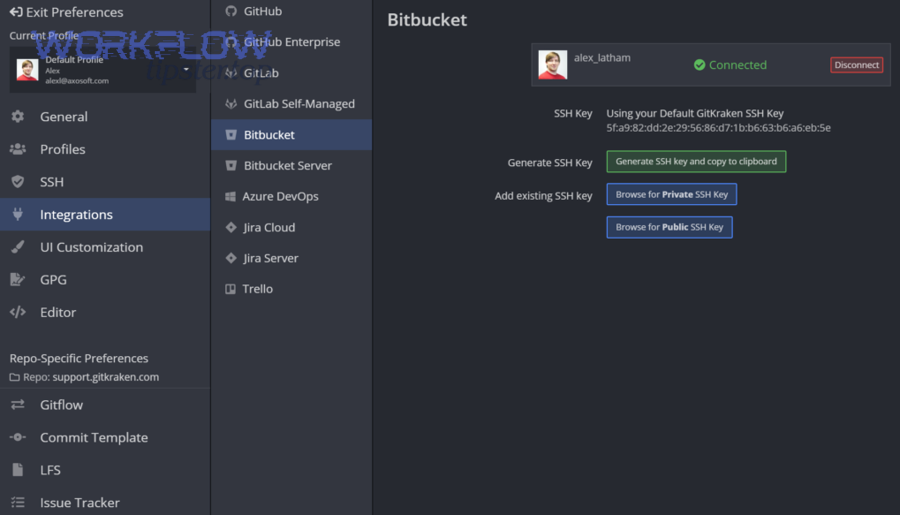Generate SSH key and copy to clipboard
The height and width of the screenshot is (515, 900).
coord(696,162)
